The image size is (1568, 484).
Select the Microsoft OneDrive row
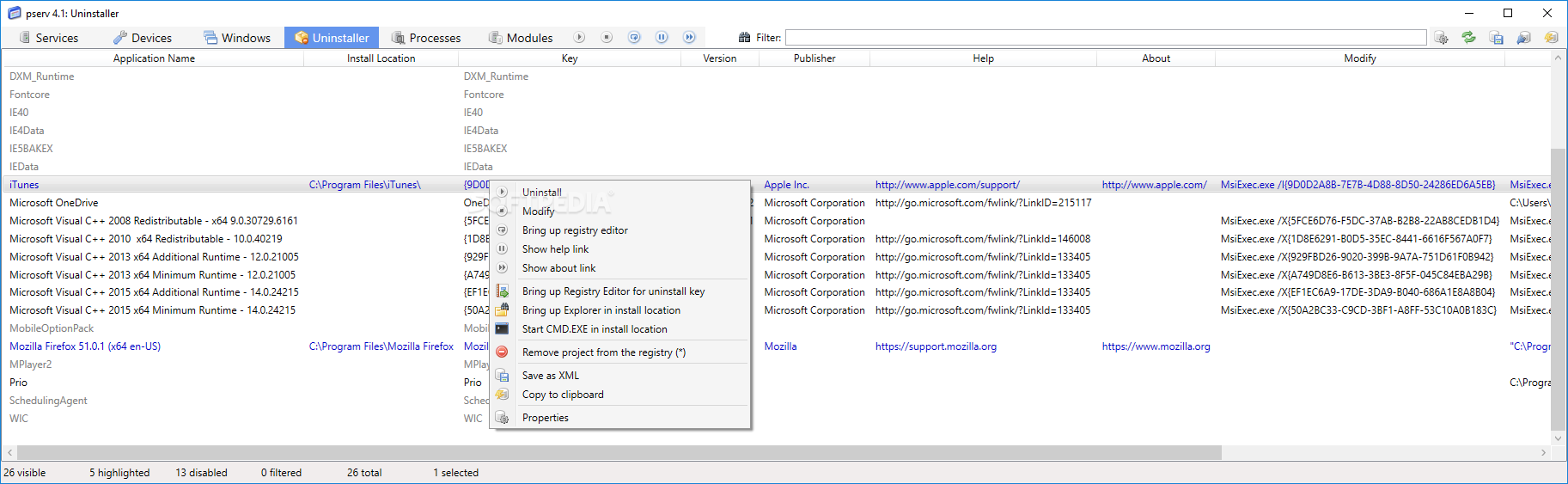(x=778, y=203)
